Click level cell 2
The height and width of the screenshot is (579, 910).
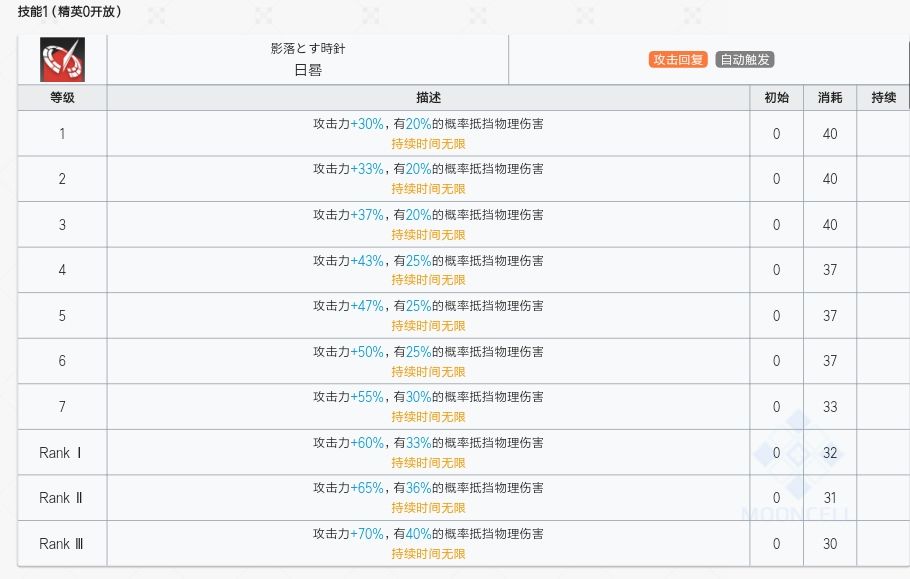[x=62, y=179]
